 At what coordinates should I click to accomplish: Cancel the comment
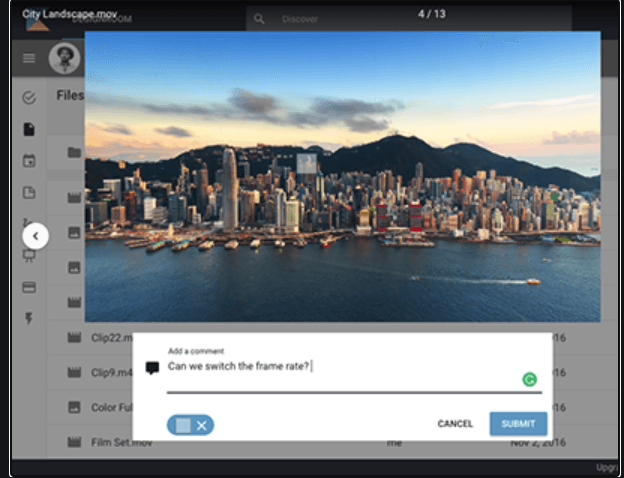tap(455, 424)
